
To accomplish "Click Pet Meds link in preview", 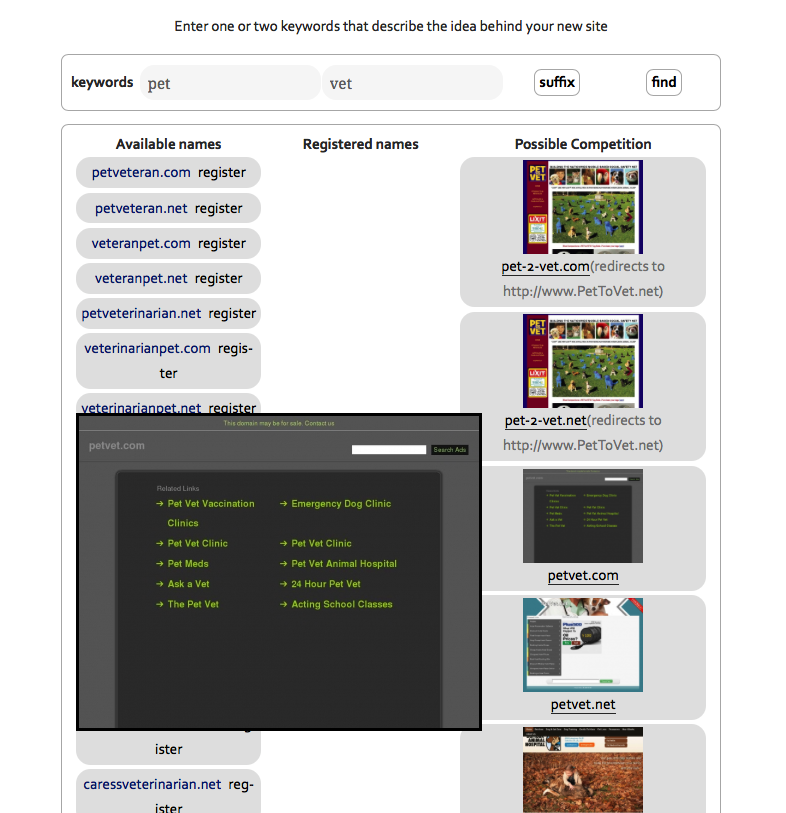I will pyautogui.click(x=188, y=564).
